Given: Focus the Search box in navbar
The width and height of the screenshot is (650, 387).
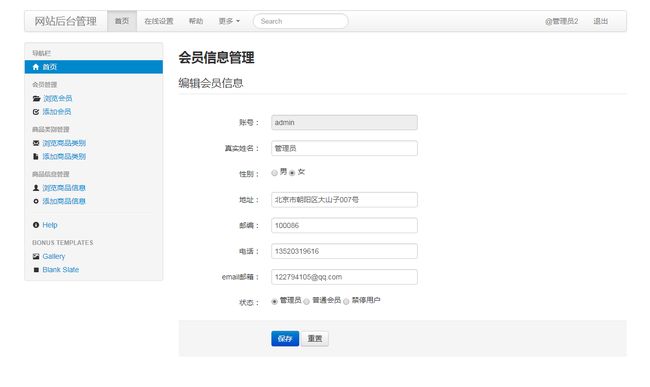Looking at the screenshot, I should point(301,21).
